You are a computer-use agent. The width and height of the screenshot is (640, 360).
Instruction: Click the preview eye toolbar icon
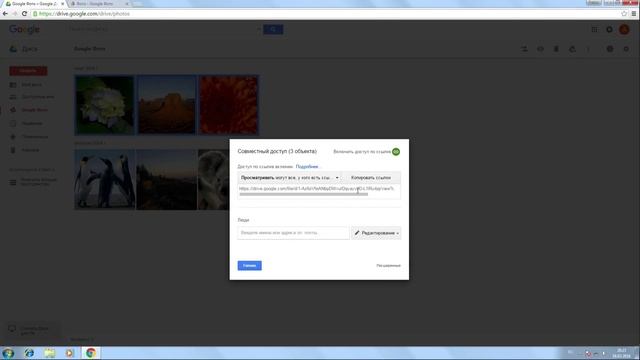(540, 49)
